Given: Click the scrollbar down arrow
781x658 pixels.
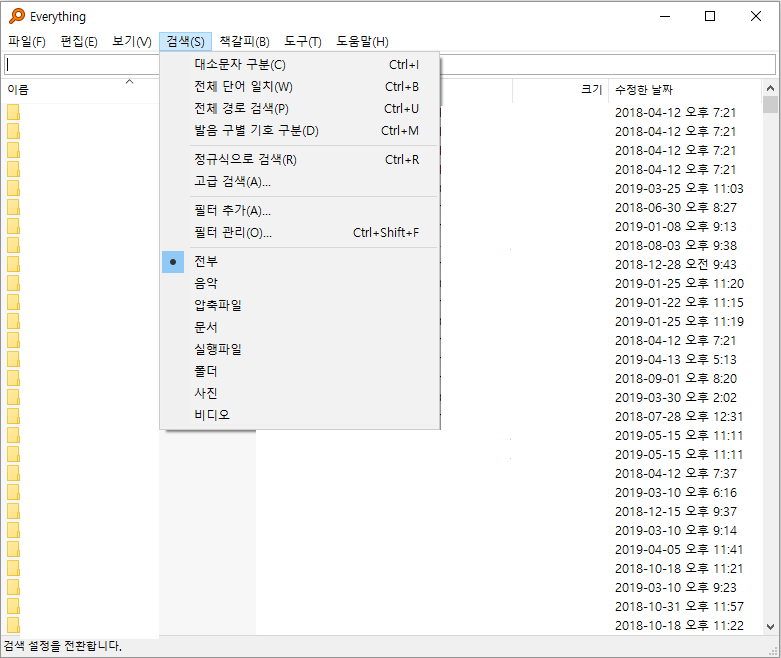Looking at the screenshot, I should pyautogui.click(x=770, y=627).
